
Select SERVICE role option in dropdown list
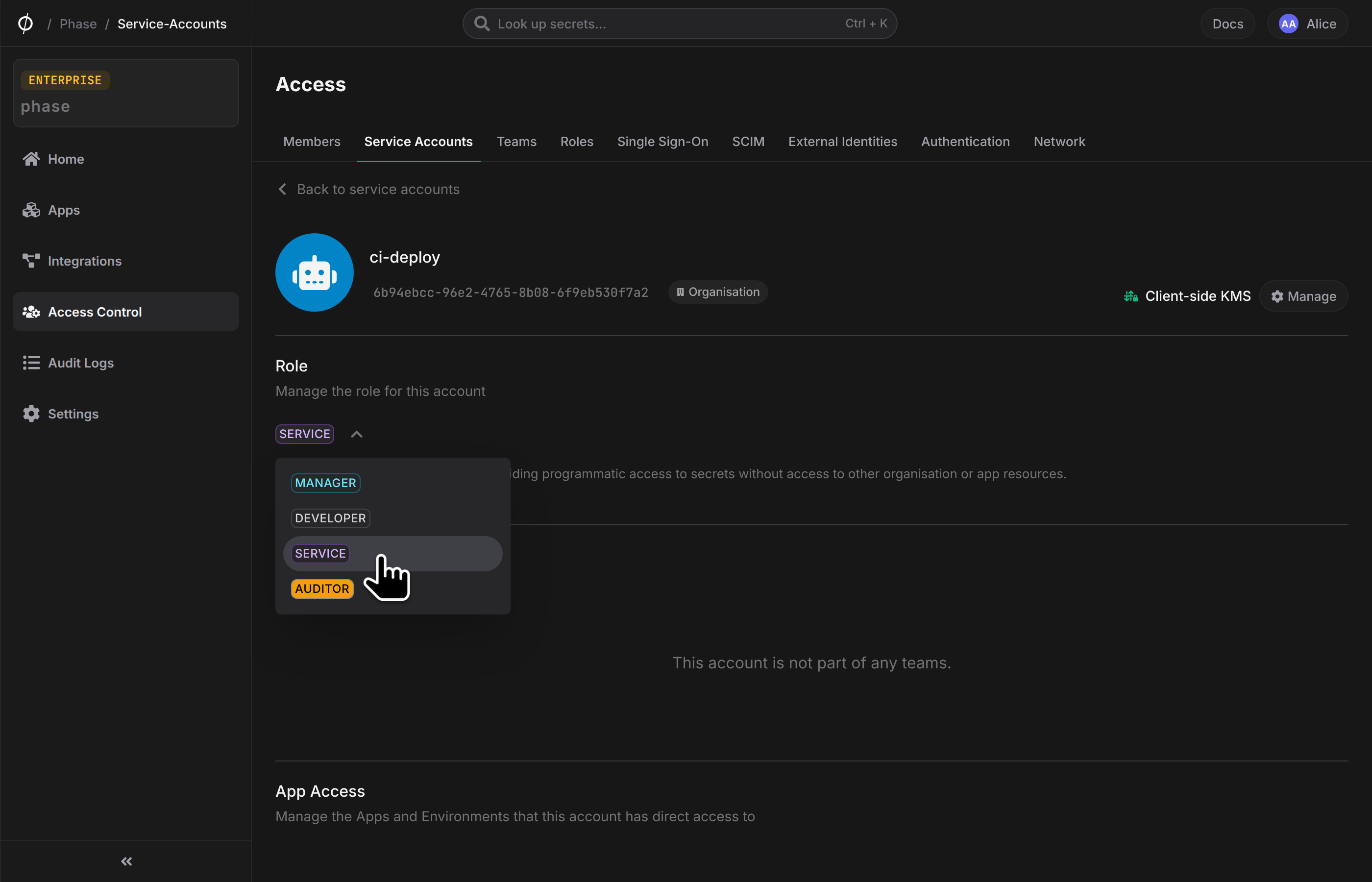coord(393,554)
